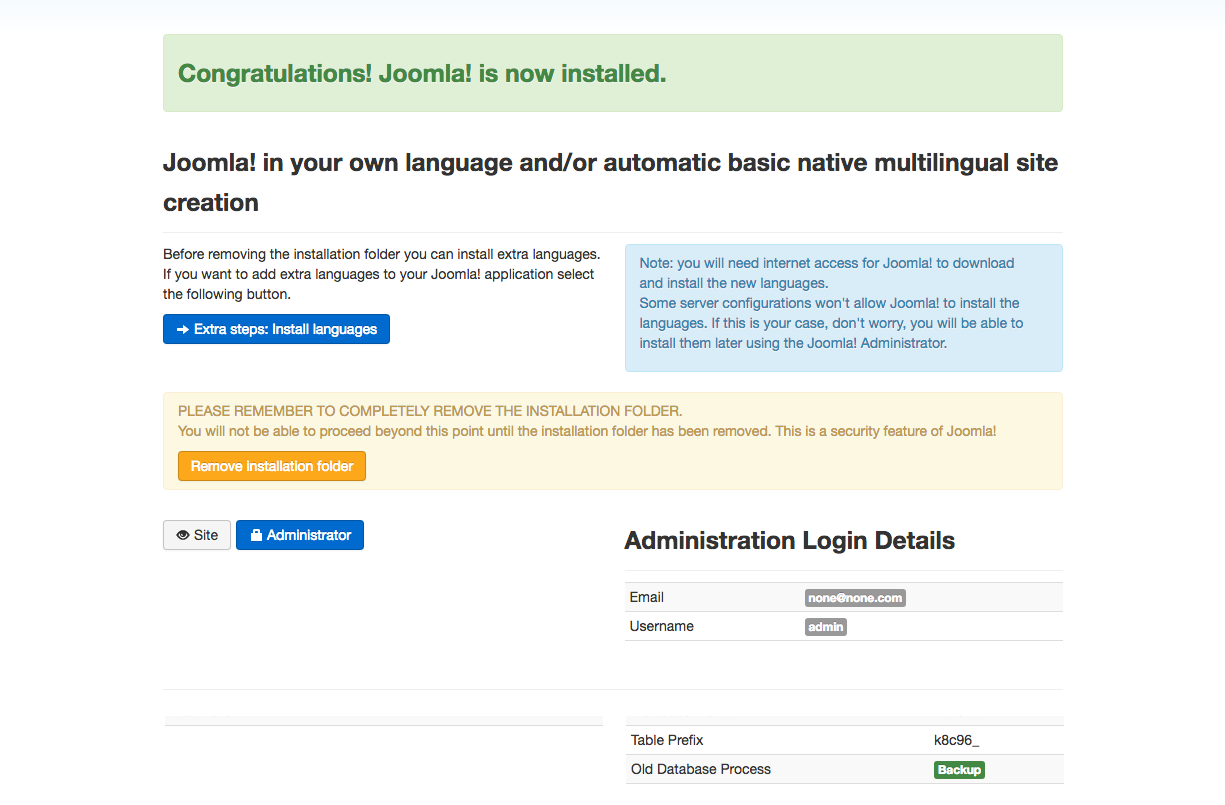The image size is (1225, 805).
Task: Click the Remove installation folder button
Action: tap(272, 466)
